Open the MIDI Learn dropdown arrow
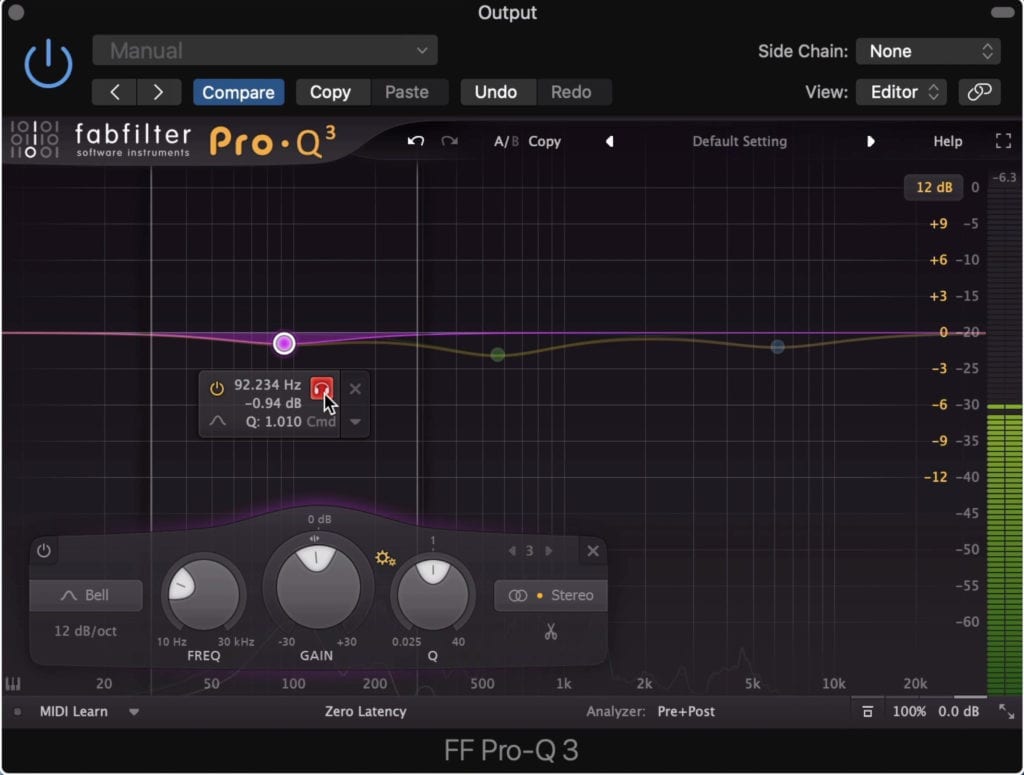1024x775 pixels. [134, 712]
